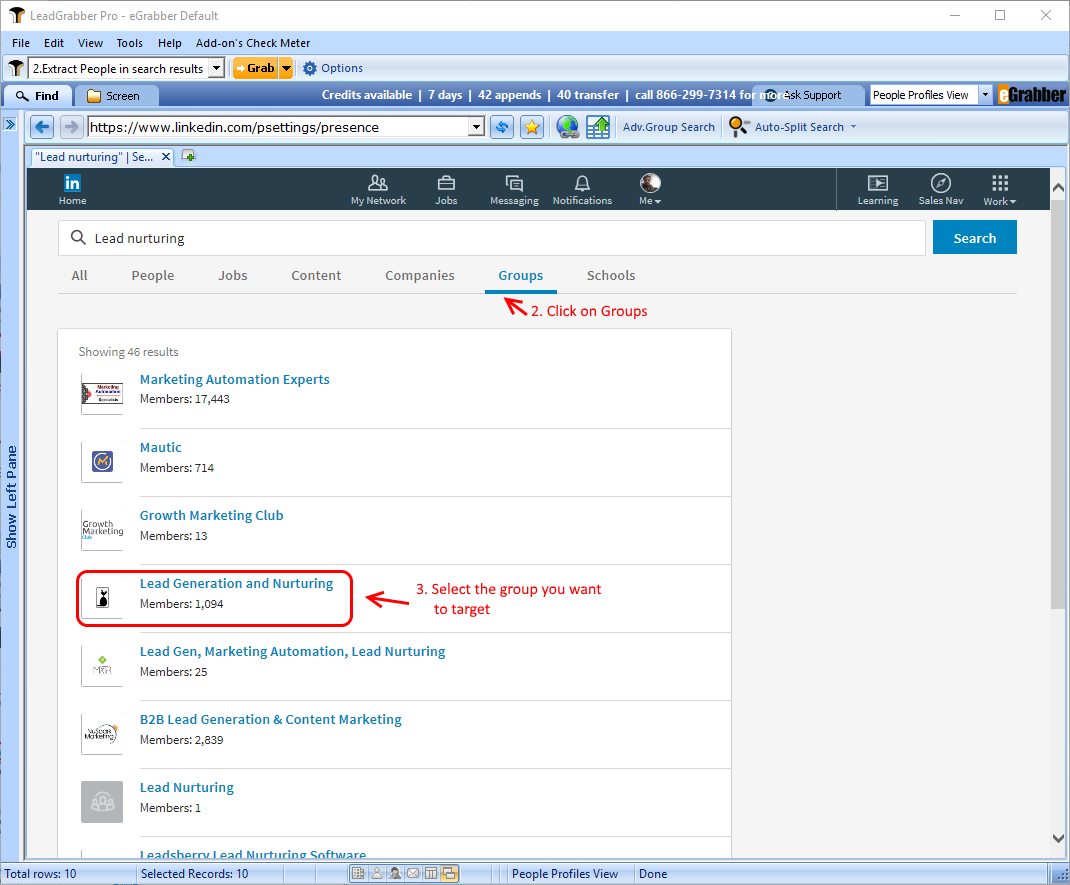The width and height of the screenshot is (1070, 885).
Task: Click the LeadGrabber mushroom icon in toolbar
Action: tap(16, 68)
